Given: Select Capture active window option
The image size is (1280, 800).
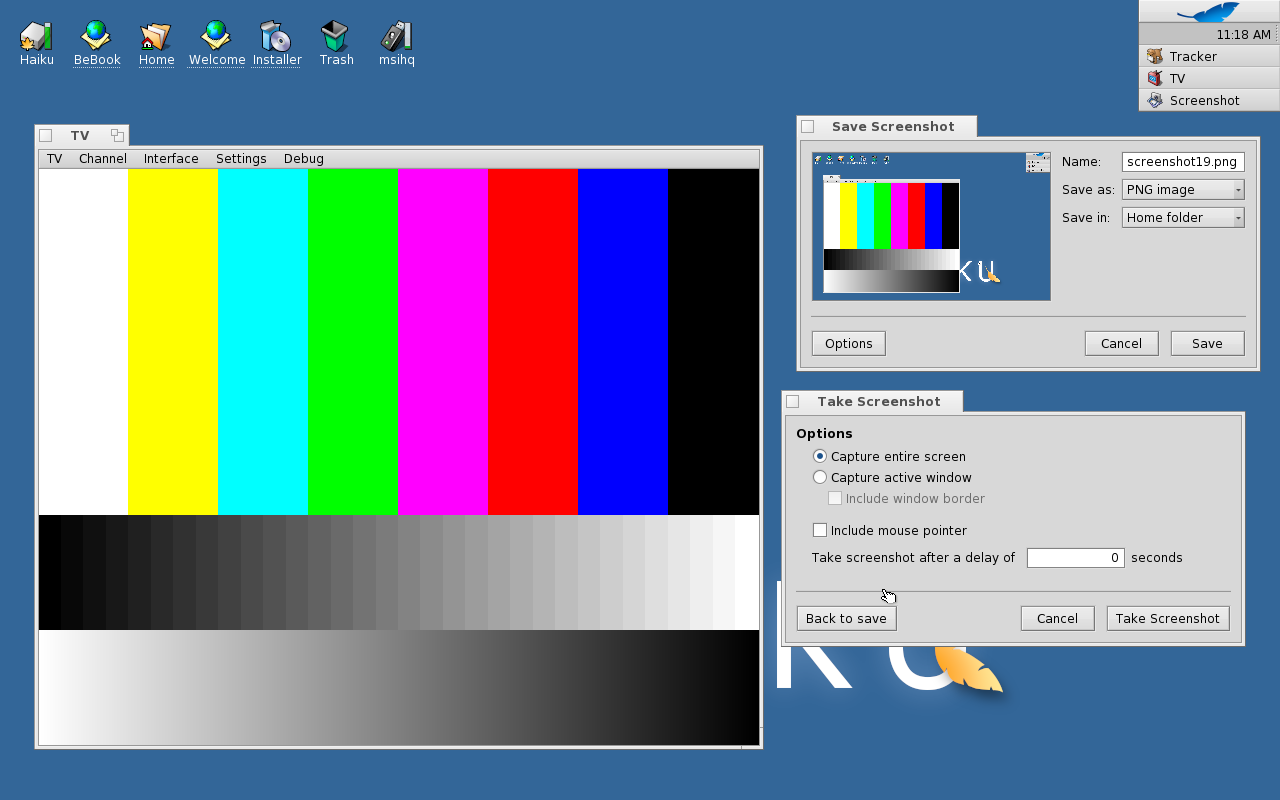Looking at the screenshot, I should coord(820,478).
